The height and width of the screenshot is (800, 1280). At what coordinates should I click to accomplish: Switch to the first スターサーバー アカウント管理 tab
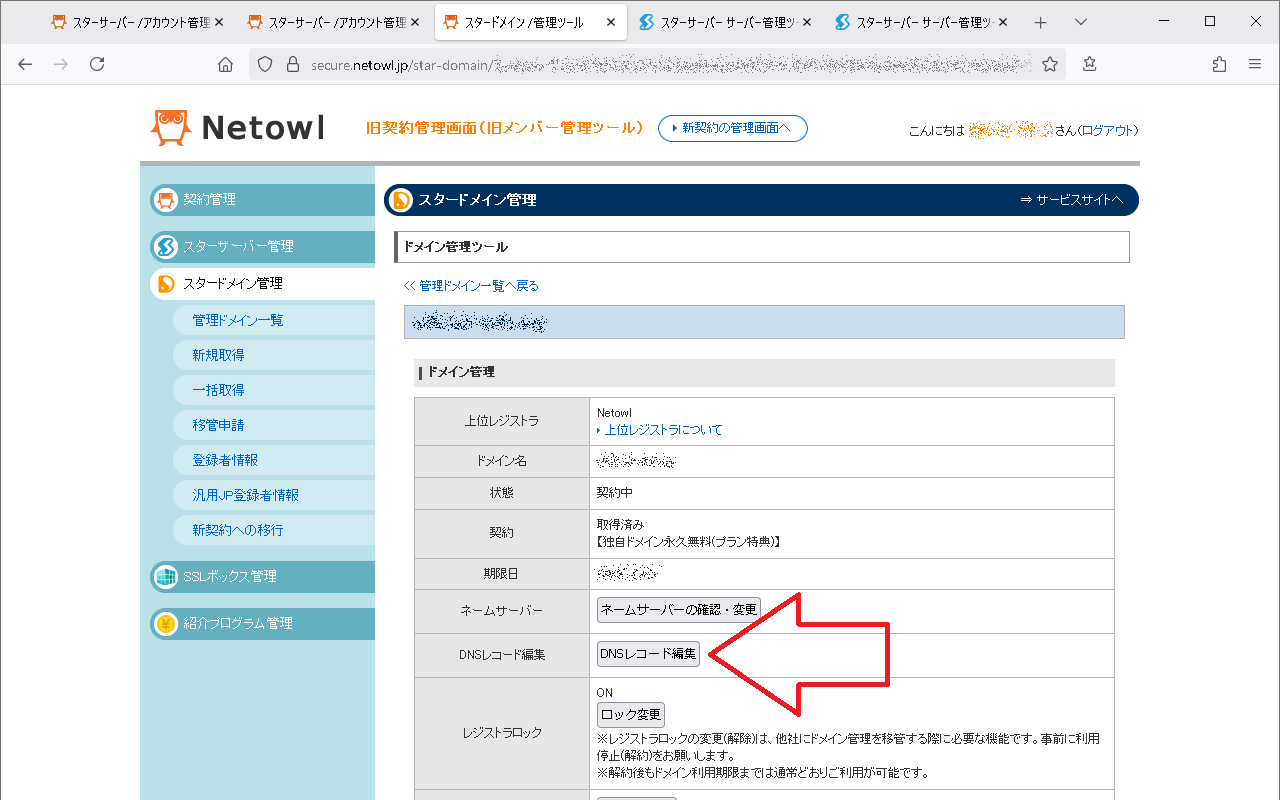click(x=136, y=22)
